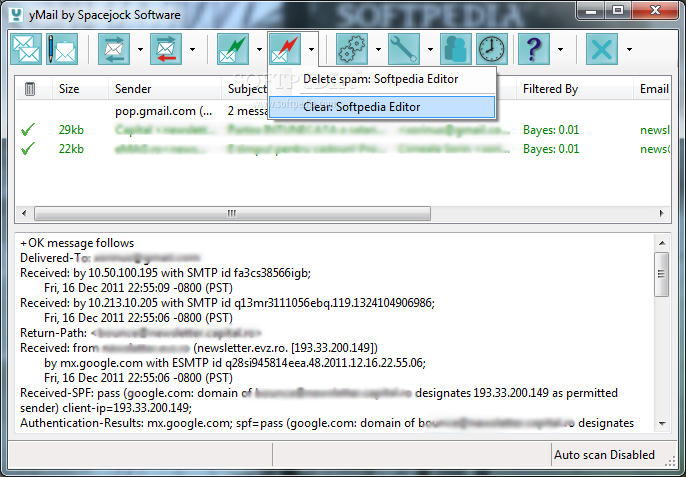The width and height of the screenshot is (686, 477).
Task: Choose 'Delete spam: Softpedia Editor' menu entry
Action: [x=382, y=79]
